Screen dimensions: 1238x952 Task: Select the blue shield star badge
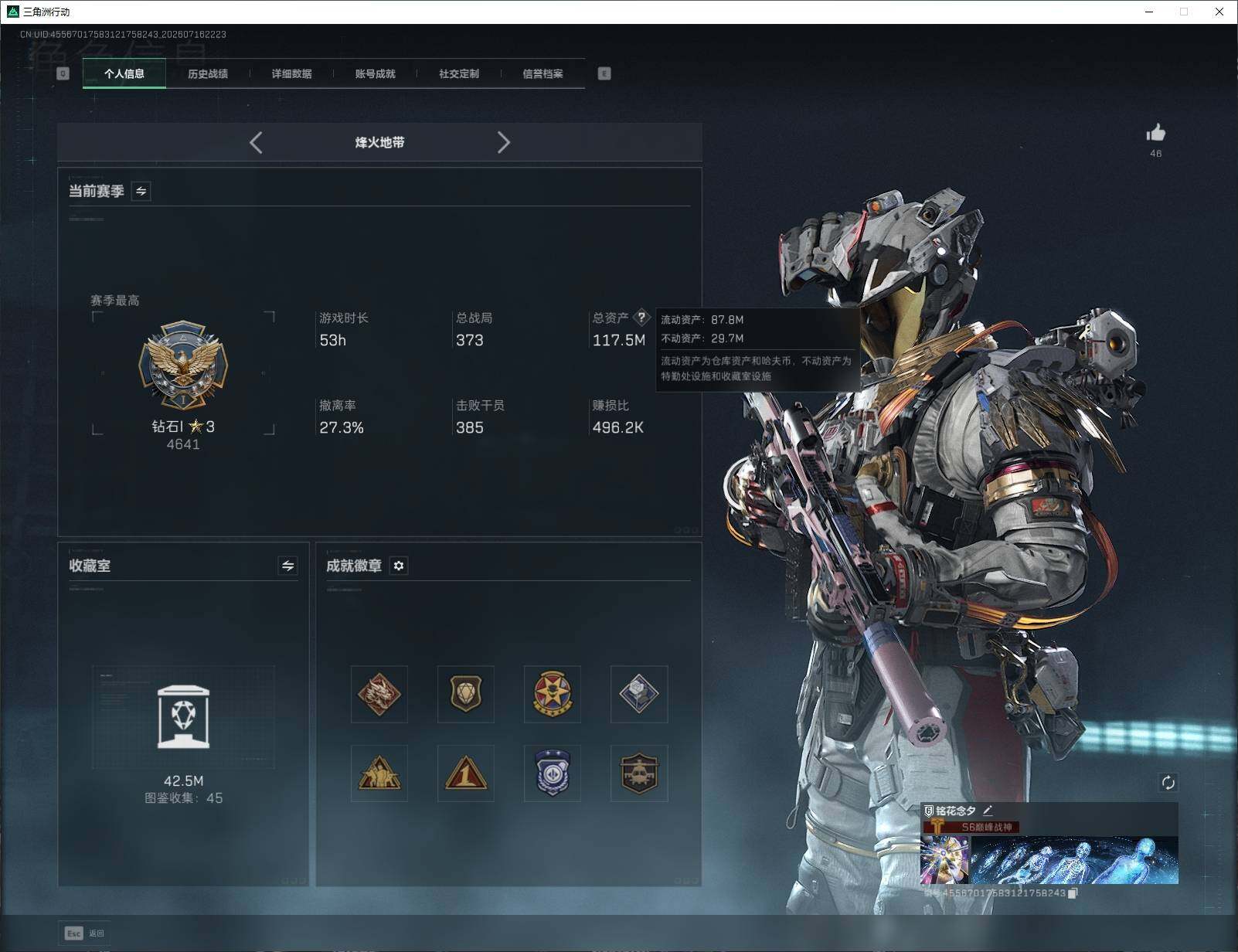pos(553,773)
